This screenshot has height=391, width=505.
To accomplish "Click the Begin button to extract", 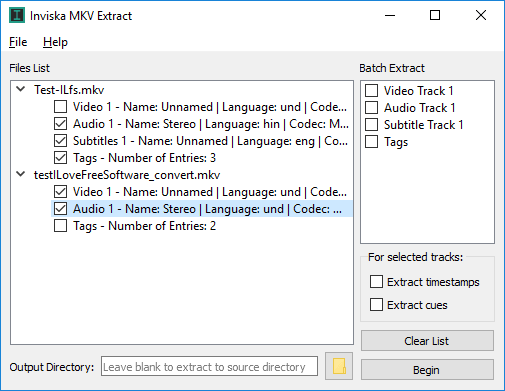I will 427,370.
